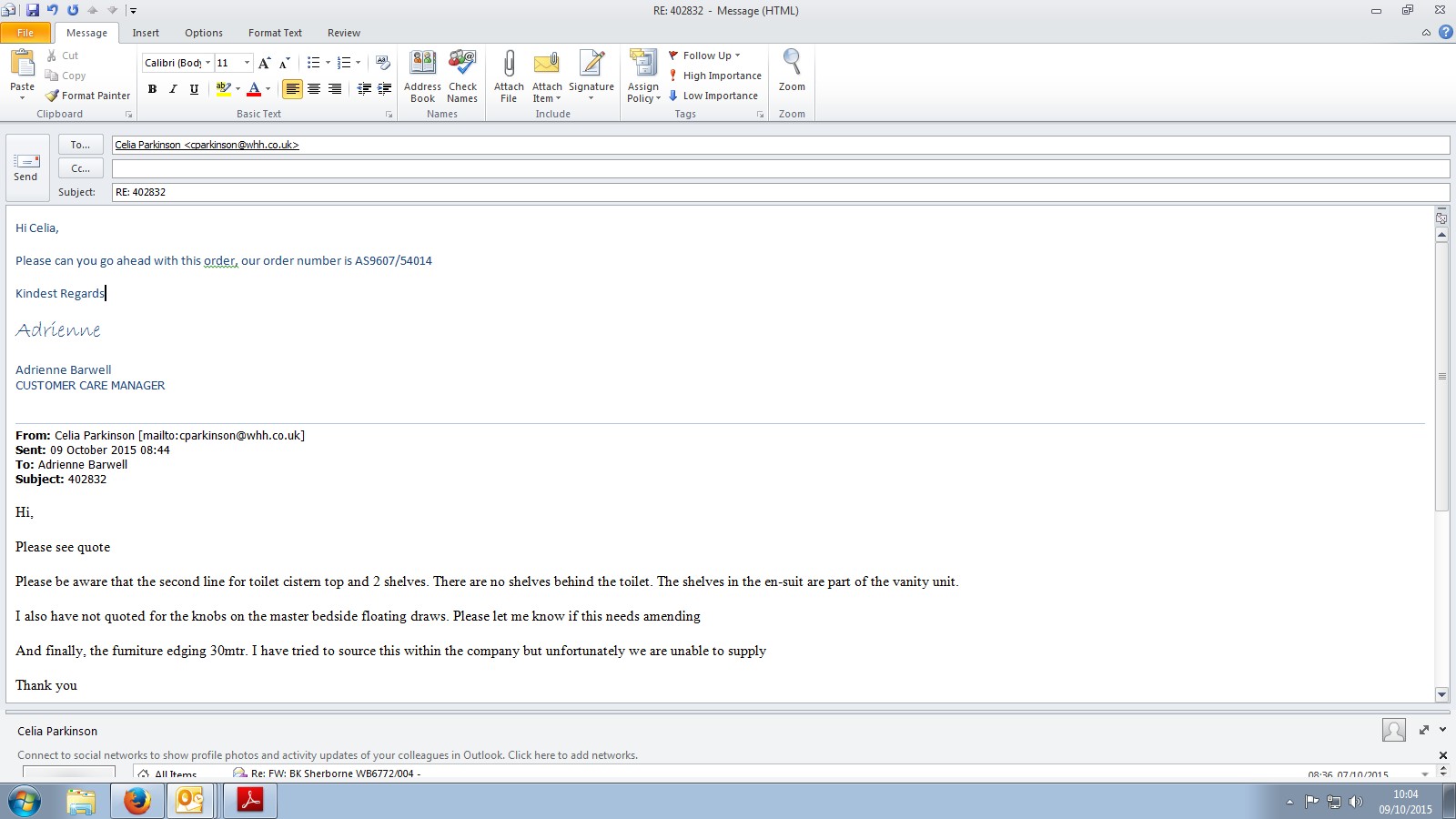Viewport: 1456px width, 819px height.
Task: Apply bullet list formatting
Action: pyautogui.click(x=313, y=63)
